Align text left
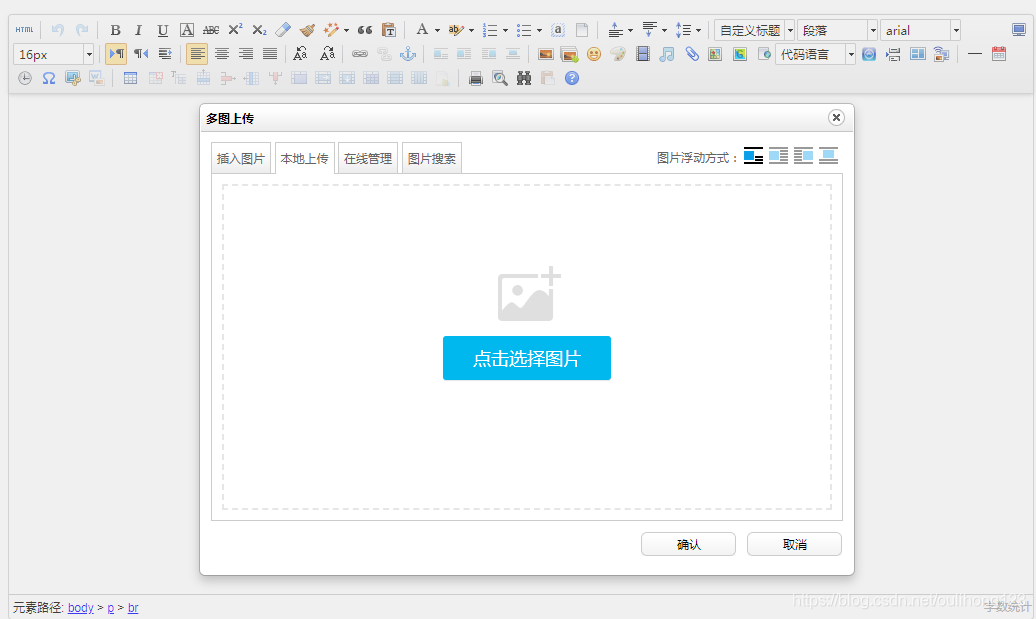Image resolution: width=1036 pixels, height=619 pixels. tap(197, 54)
